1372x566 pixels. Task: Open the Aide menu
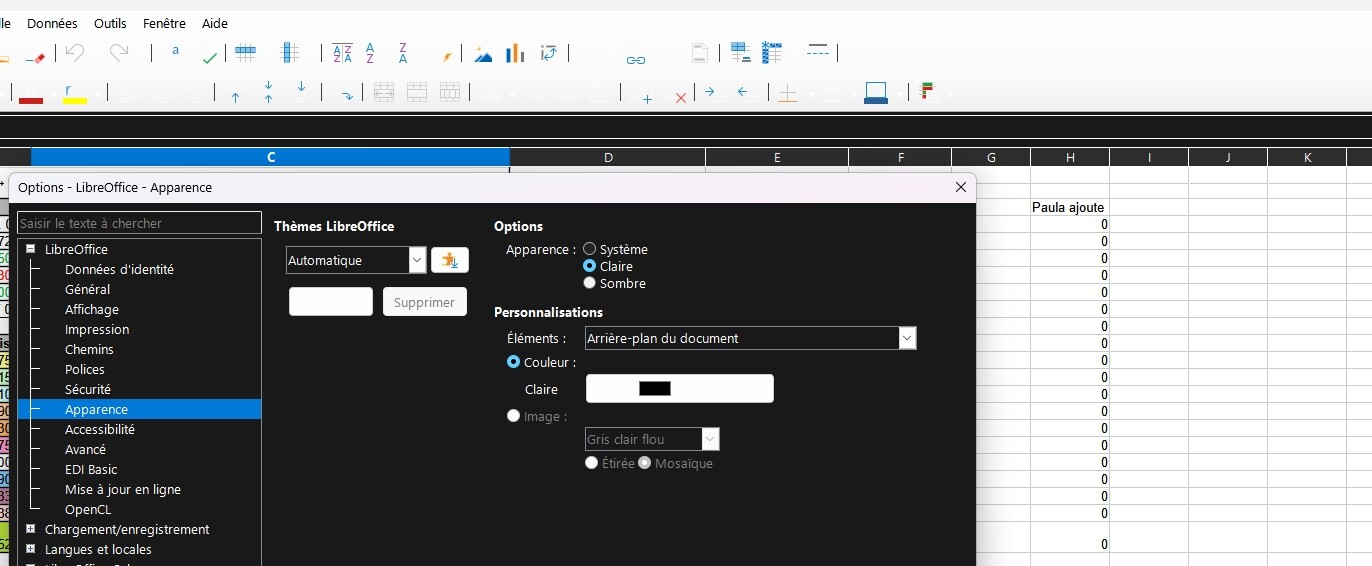point(215,23)
